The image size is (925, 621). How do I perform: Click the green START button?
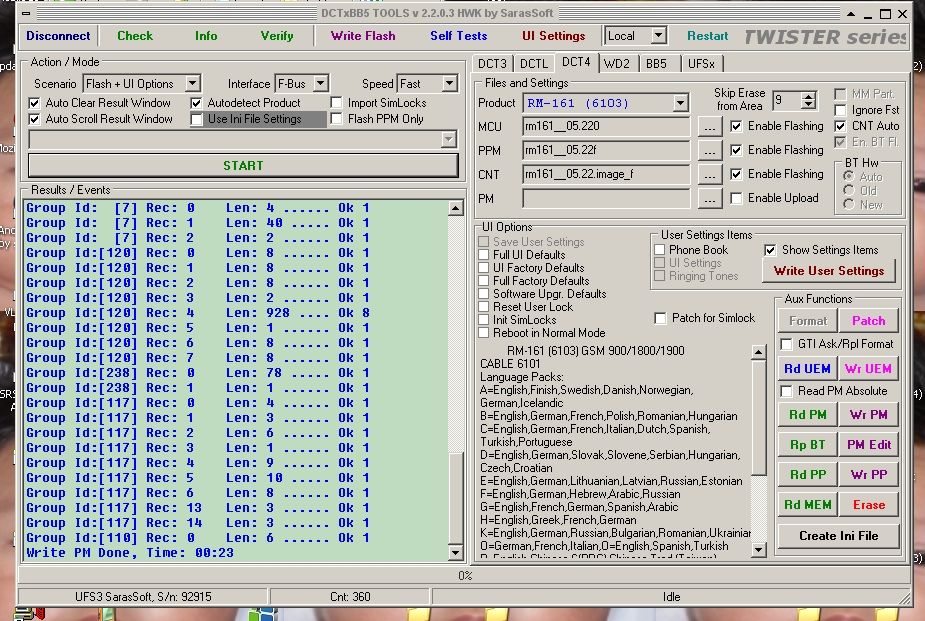click(x=243, y=165)
